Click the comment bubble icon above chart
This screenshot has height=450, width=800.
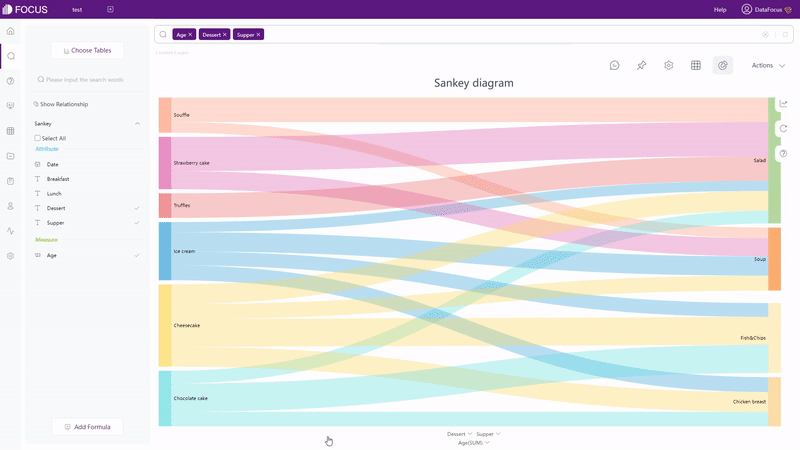pos(614,65)
